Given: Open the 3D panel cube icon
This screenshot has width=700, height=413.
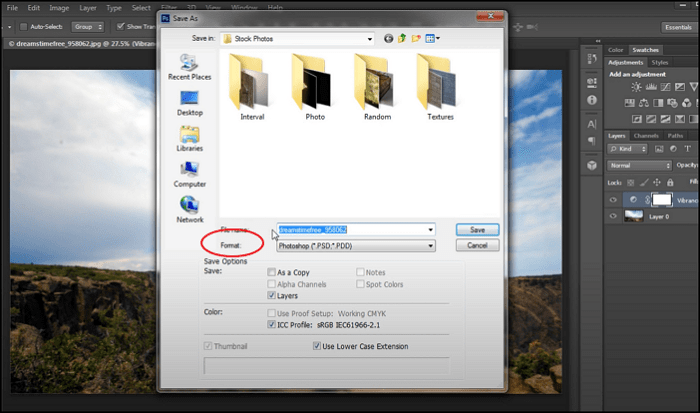Looking at the screenshot, I should pos(592,165).
